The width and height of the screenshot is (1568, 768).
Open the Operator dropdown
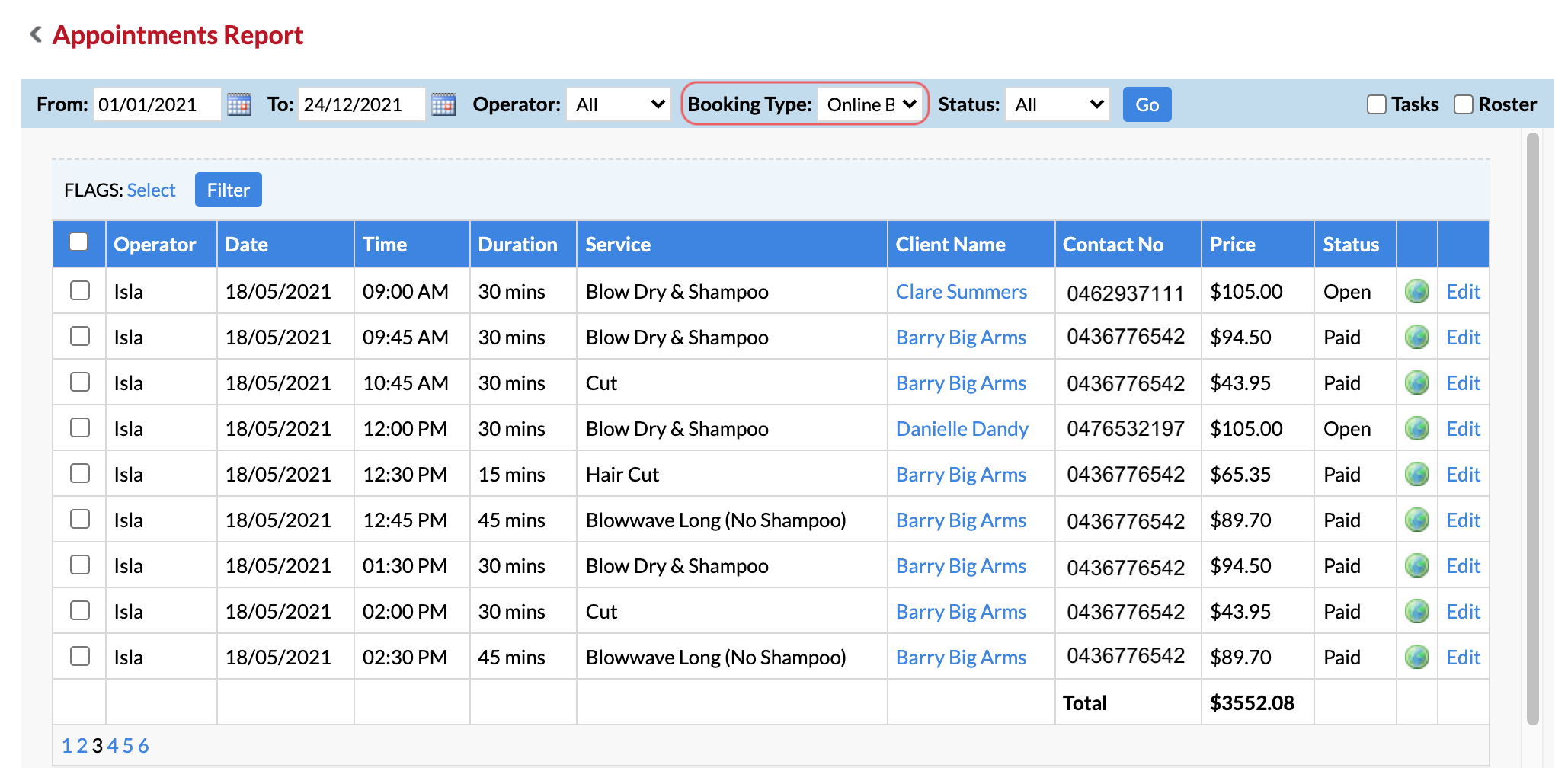click(x=619, y=104)
